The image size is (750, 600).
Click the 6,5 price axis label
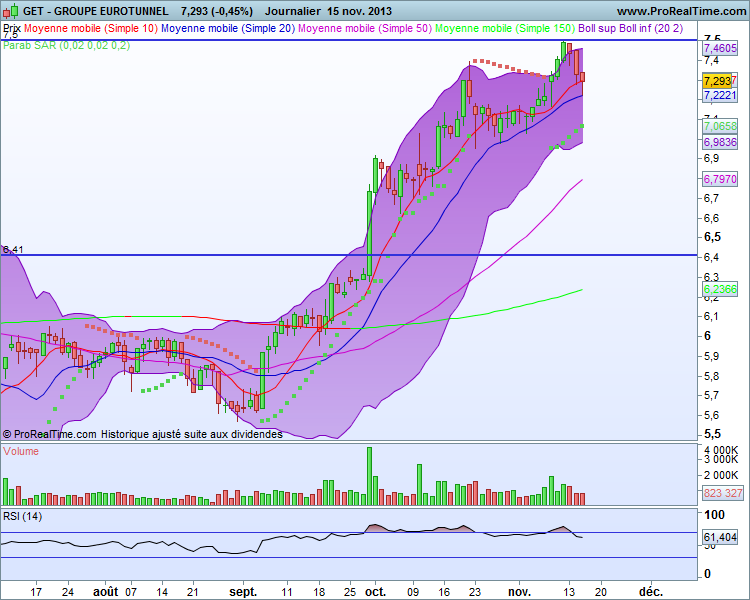coord(712,237)
